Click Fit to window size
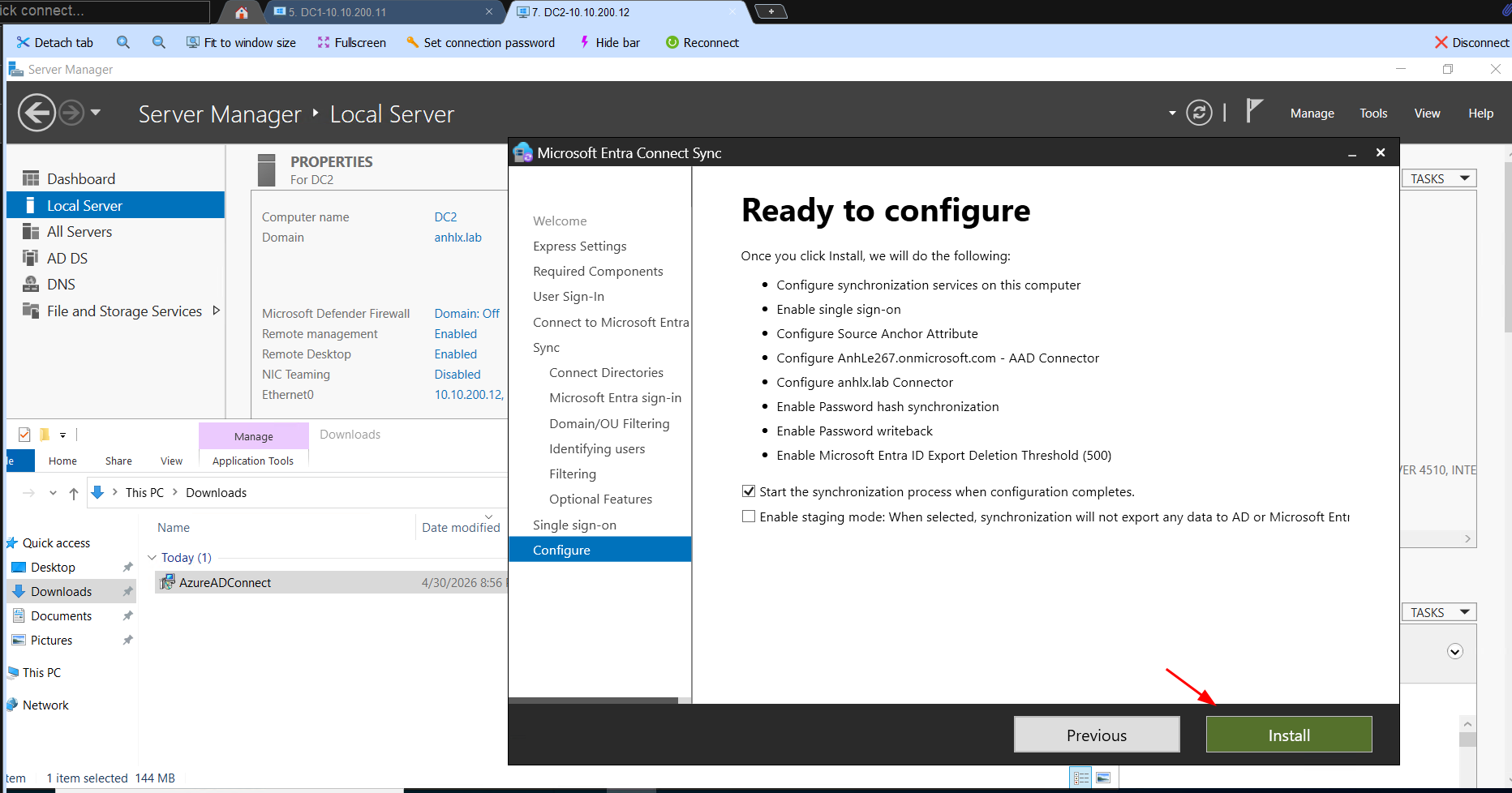 241,42
